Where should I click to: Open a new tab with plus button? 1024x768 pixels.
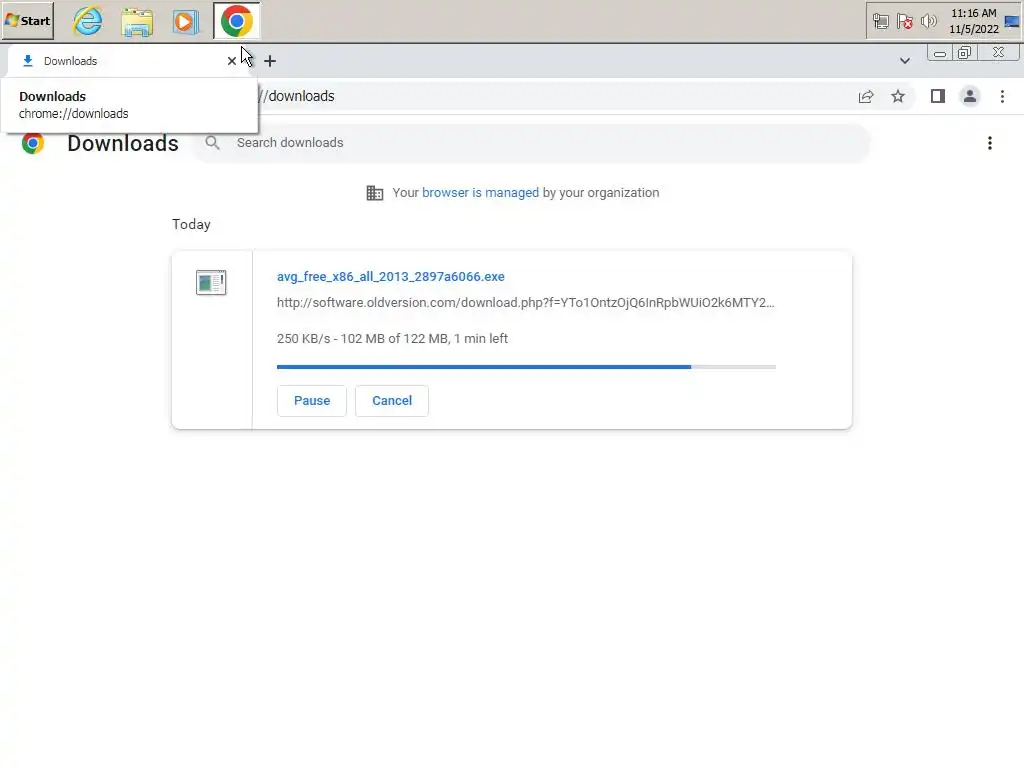tap(270, 61)
